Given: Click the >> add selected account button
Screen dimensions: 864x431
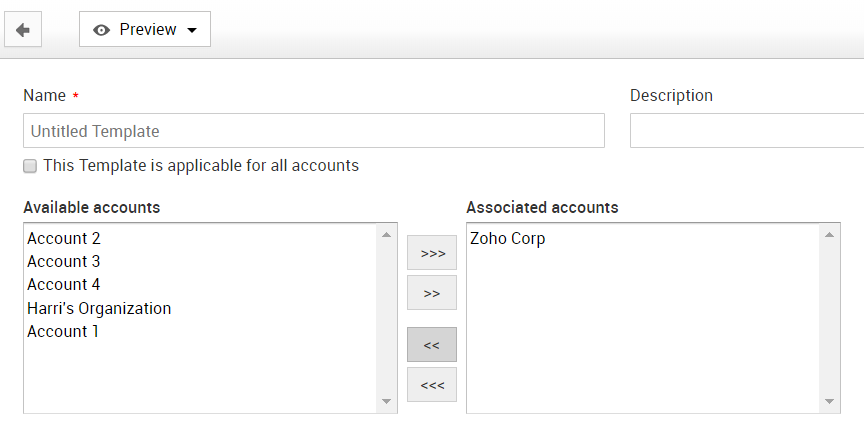Looking at the screenshot, I should coord(432,293).
